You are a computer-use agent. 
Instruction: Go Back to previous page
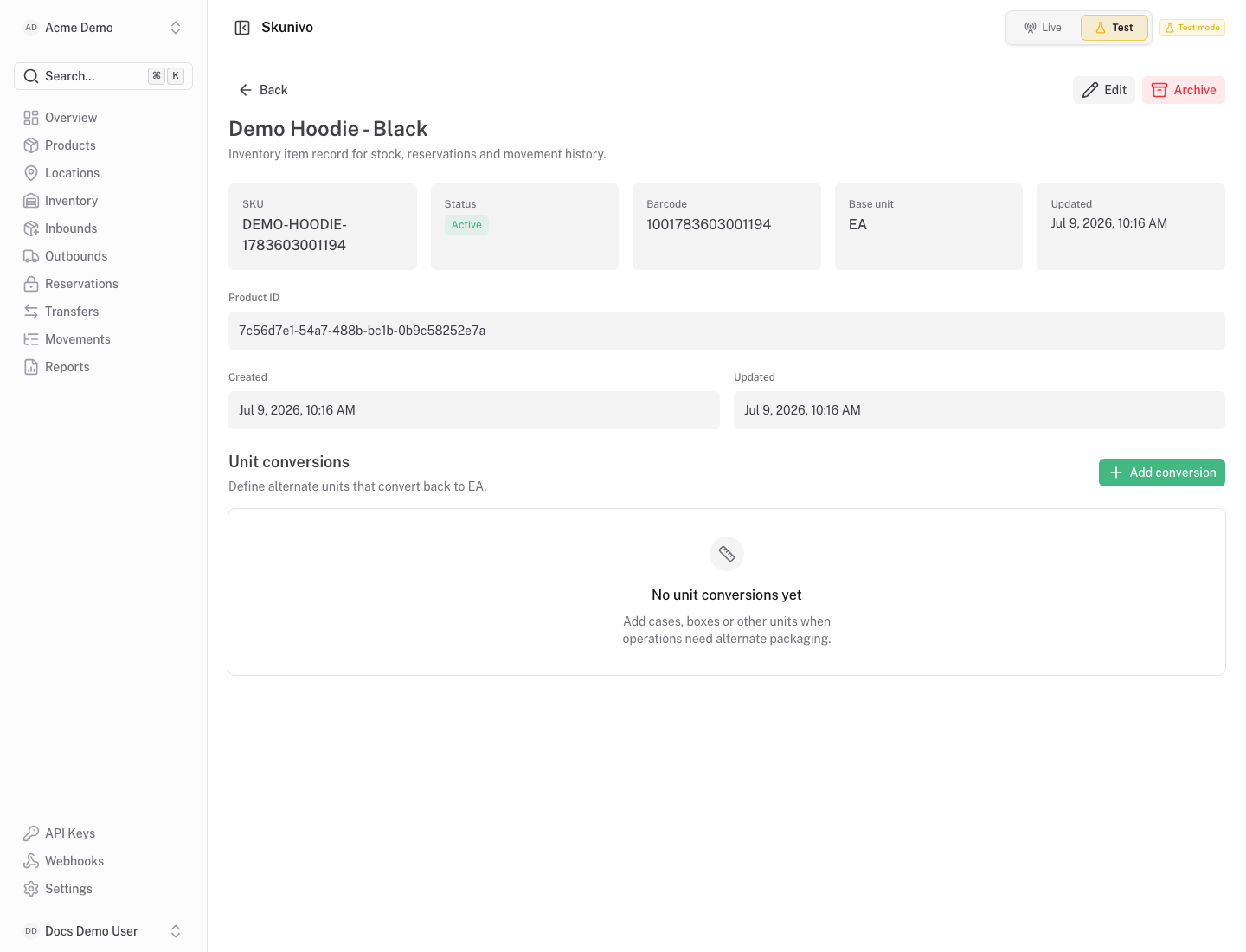point(263,90)
